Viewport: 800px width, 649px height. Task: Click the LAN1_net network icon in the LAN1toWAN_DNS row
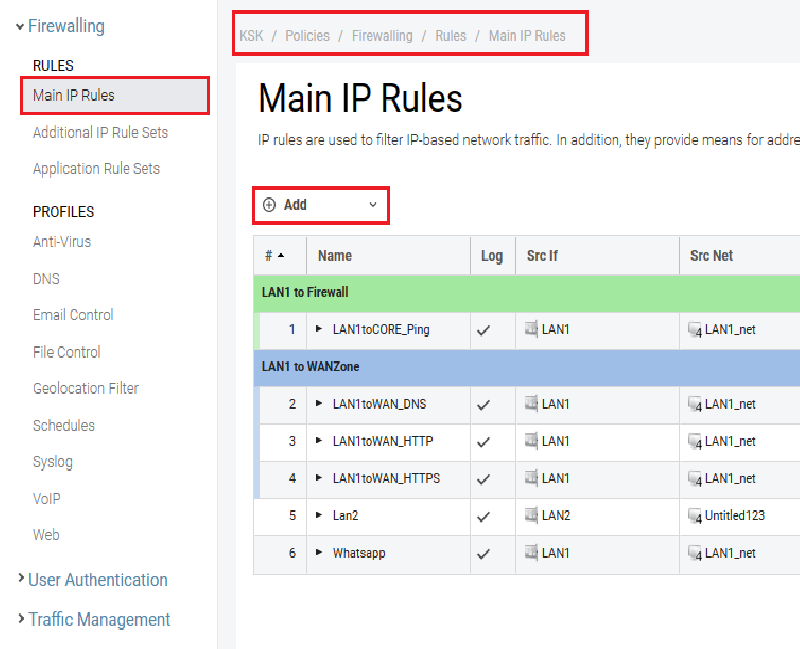pos(695,405)
